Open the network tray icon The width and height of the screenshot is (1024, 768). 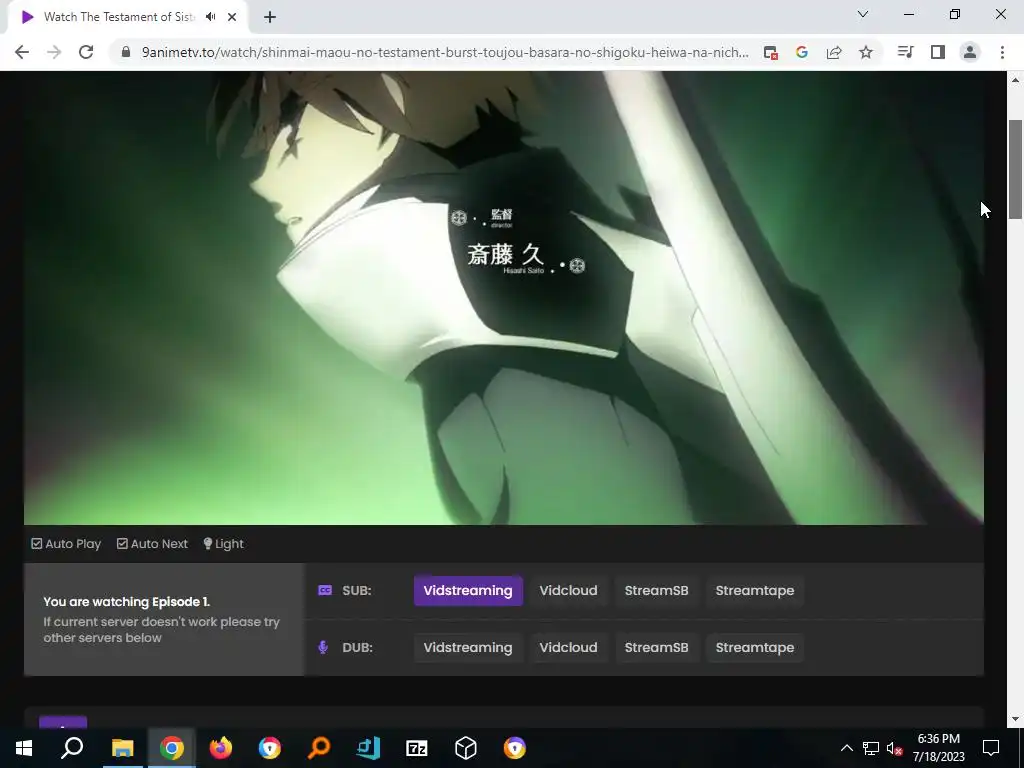coord(871,748)
